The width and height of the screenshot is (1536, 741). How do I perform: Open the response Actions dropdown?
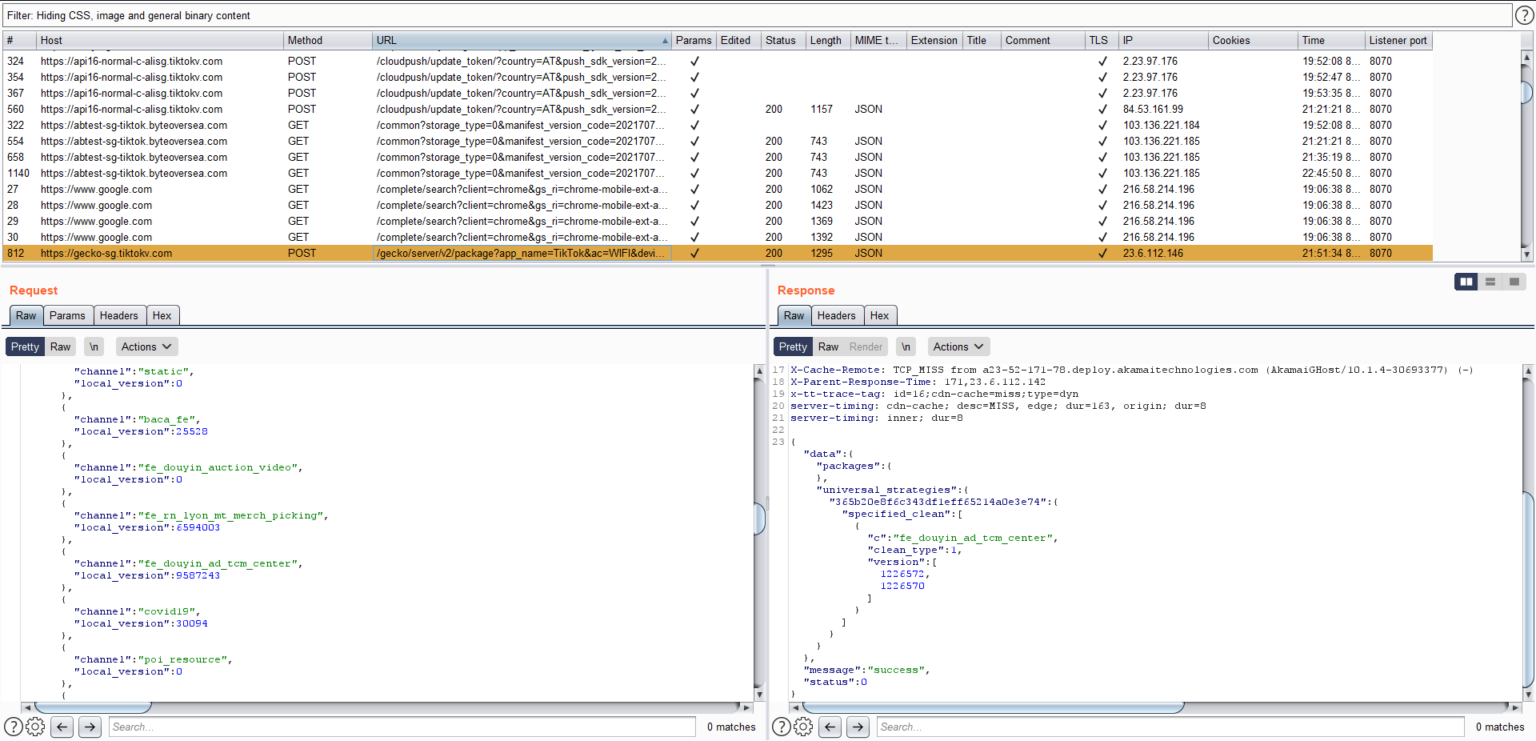click(958, 347)
